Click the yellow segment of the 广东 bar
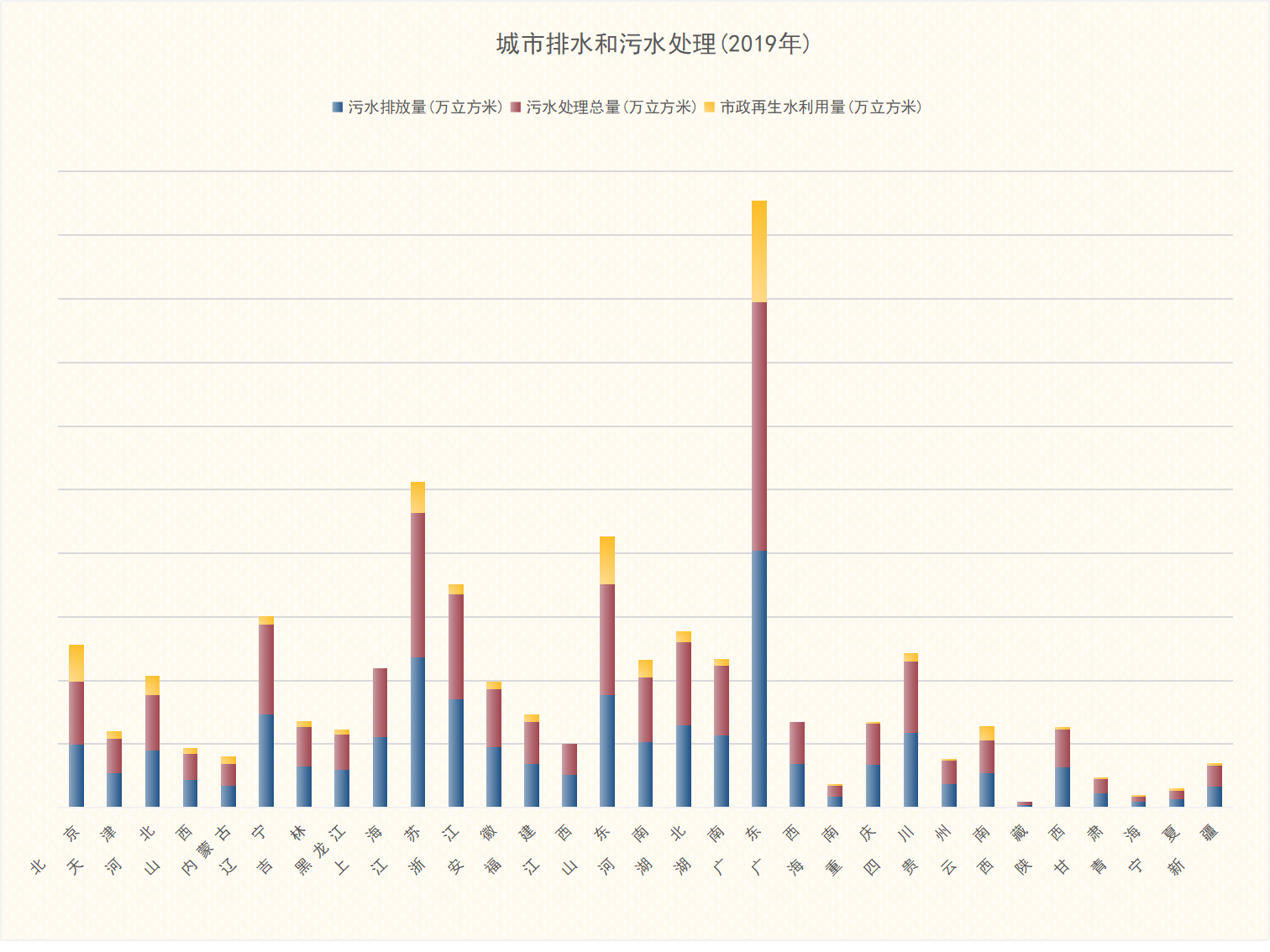1270x952 pixels. tap(758, 251)
